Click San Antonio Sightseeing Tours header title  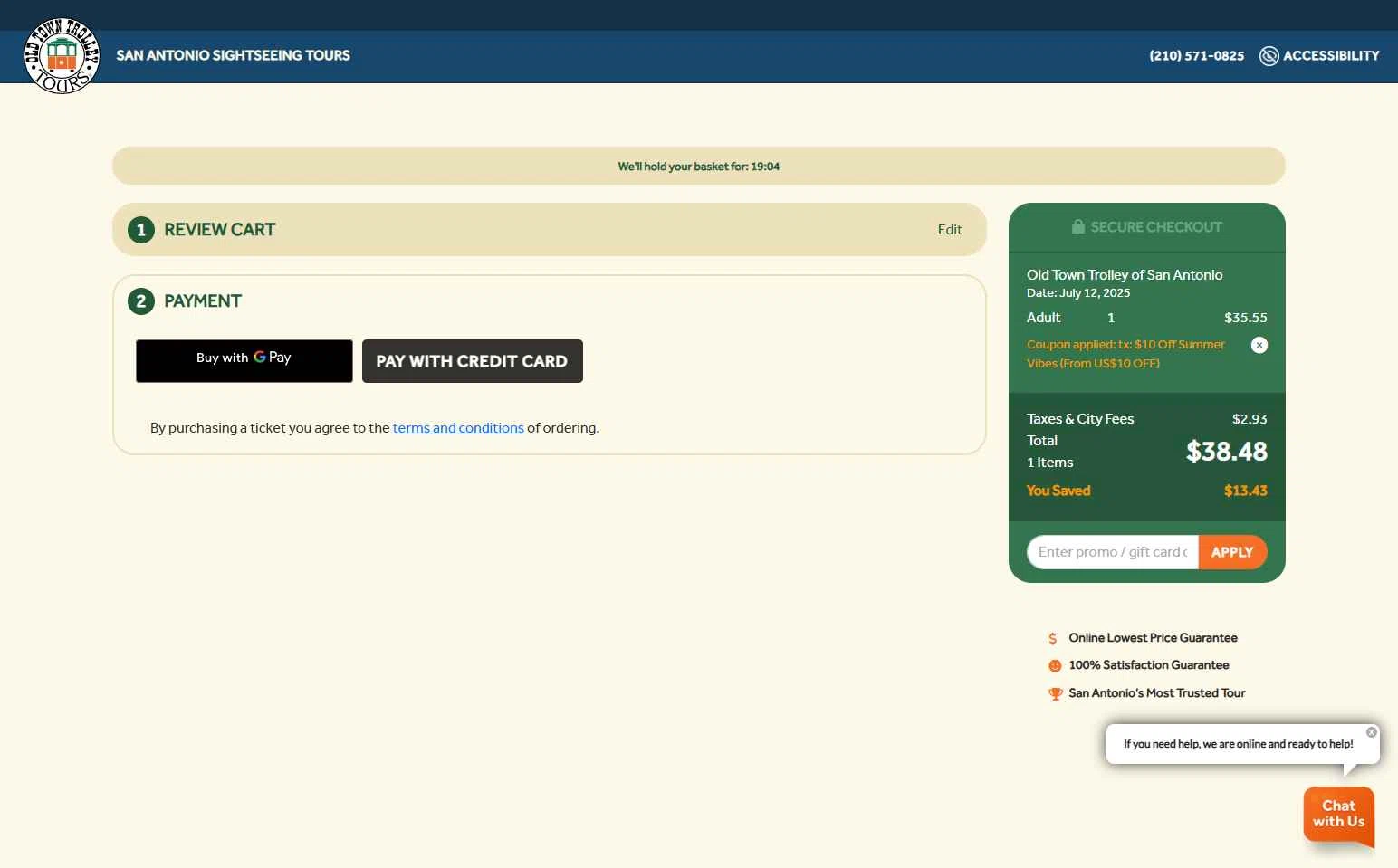pyautogui.click(x=234, y=55)
